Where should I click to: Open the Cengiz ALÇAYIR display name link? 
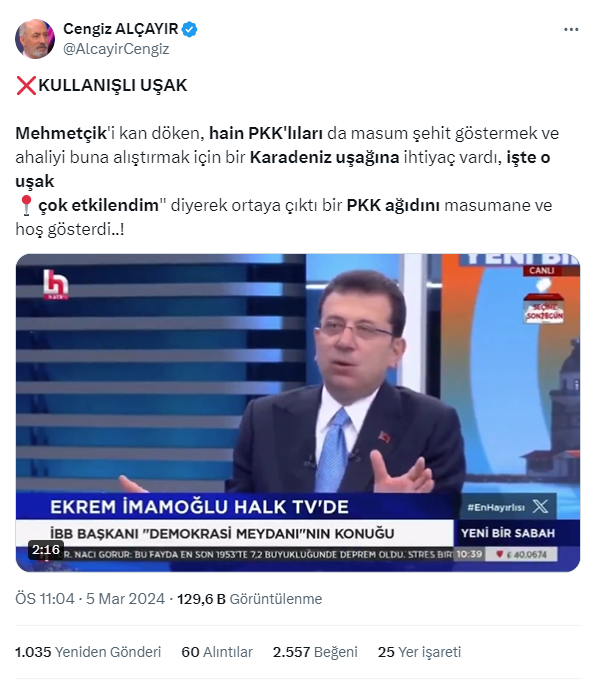click(120, 29)
